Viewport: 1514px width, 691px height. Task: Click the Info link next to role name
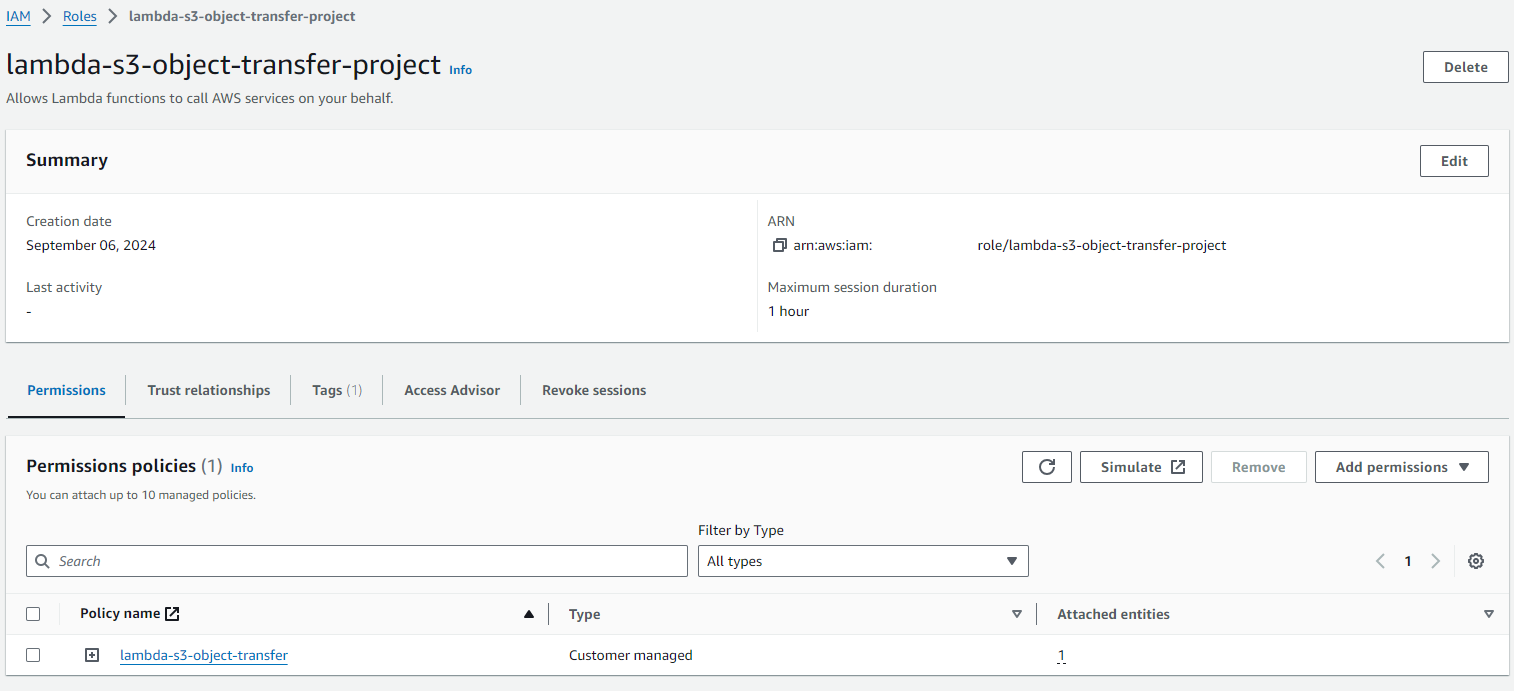pyautogui.click(x=460, y=70)
